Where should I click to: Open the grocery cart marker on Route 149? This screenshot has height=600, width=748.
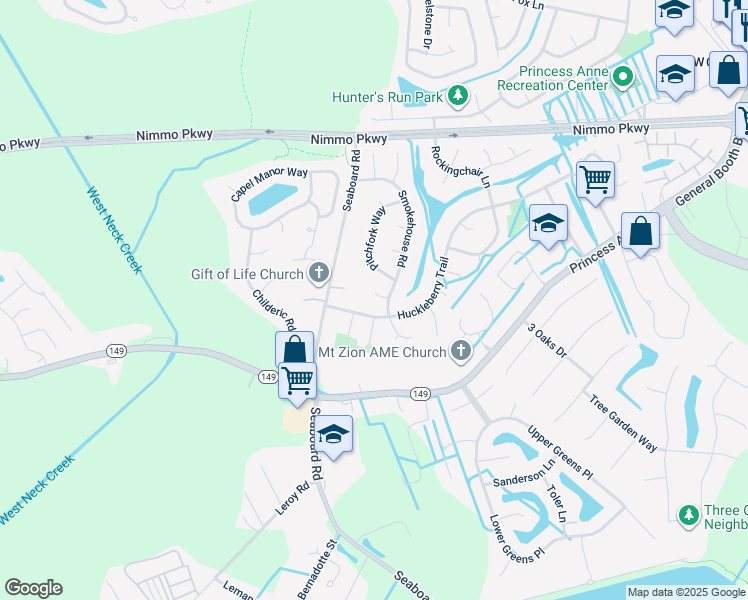pyautogui.click(x=297, y=383)
